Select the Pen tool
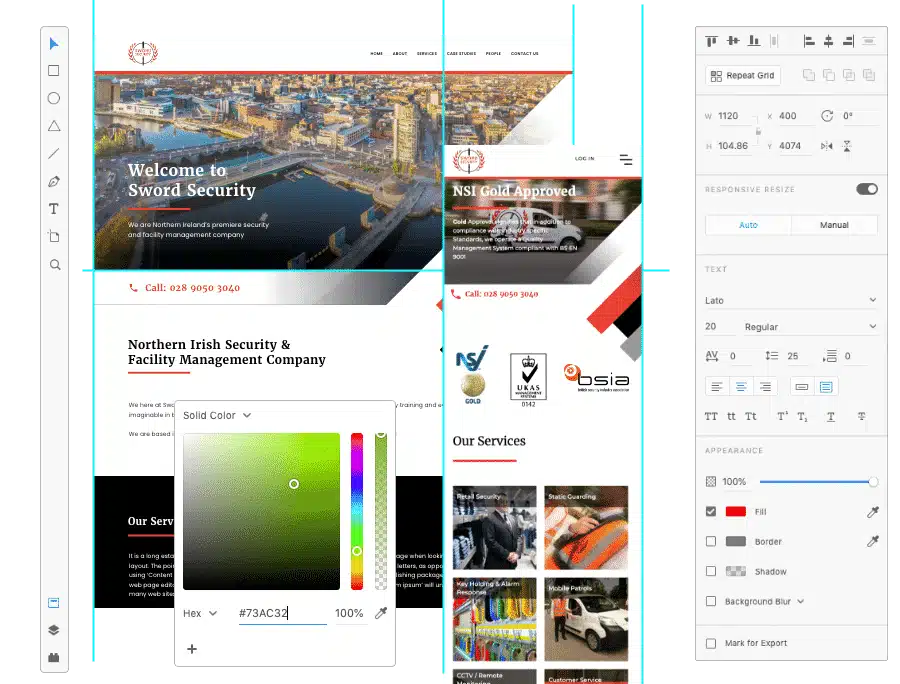900x684 pixels. 54,181
